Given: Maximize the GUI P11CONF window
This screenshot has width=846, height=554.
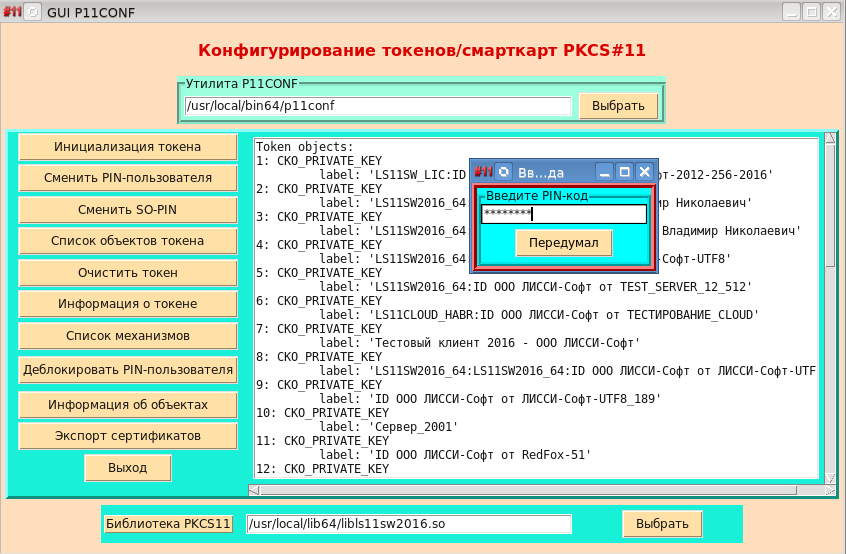Looking at the screenshot, I should click(811, 12).
